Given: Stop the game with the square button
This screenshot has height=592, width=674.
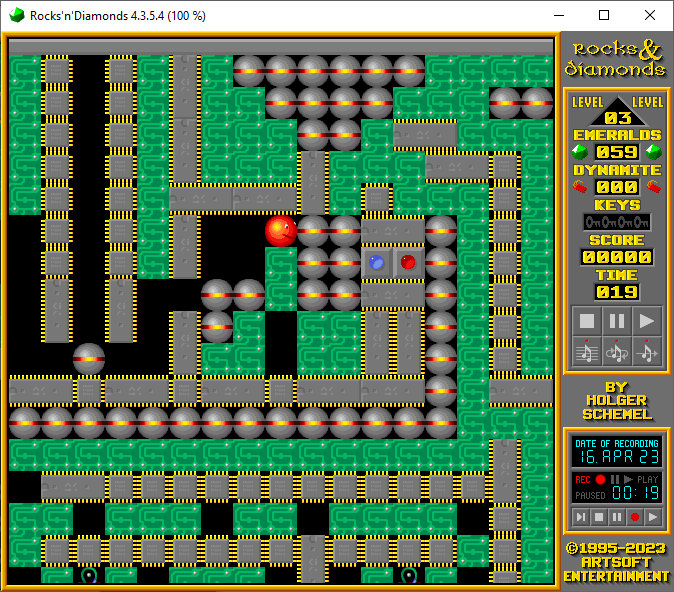Looking at the screenshot, I should click(587, 321).
